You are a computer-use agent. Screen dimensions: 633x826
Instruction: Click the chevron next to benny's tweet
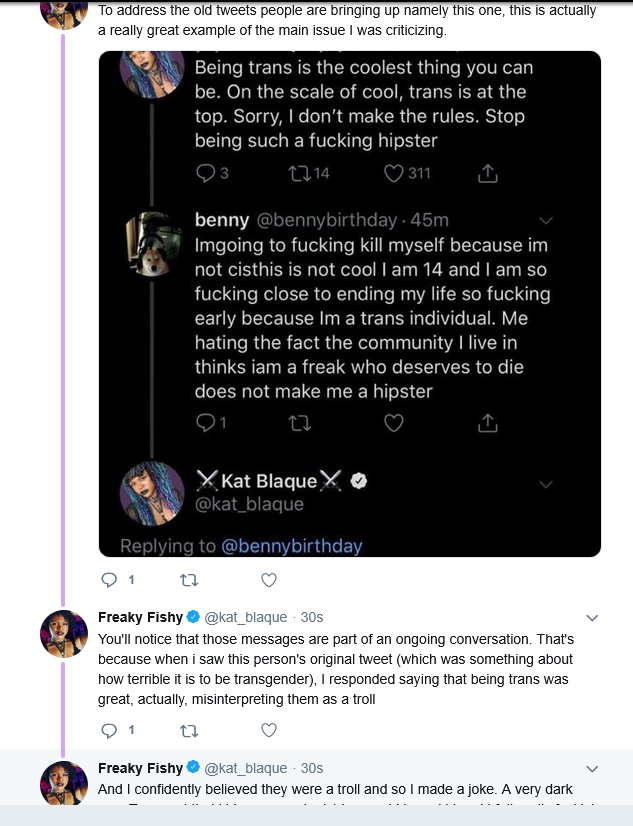[546, 220]
